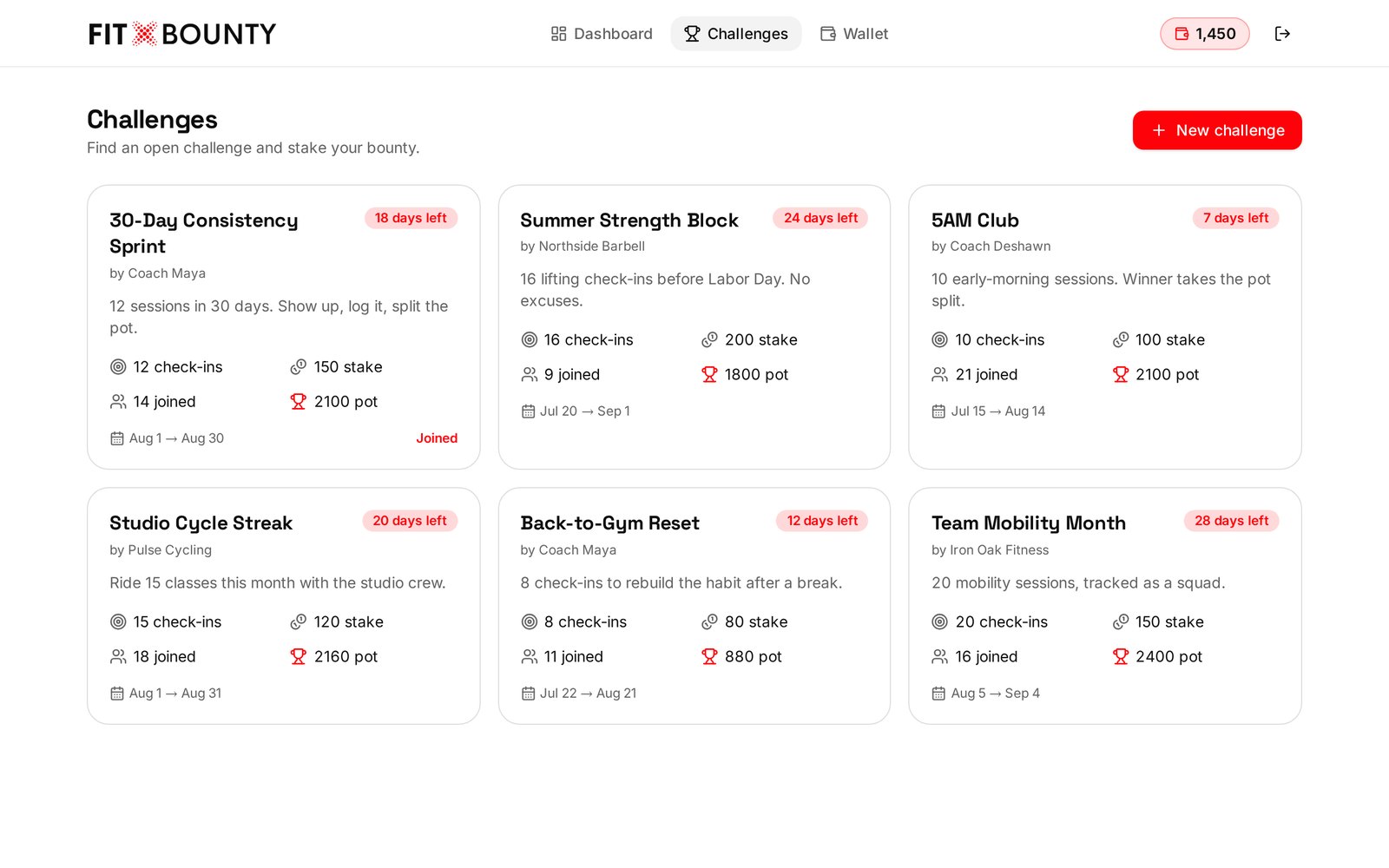Open the Back-to-Gym Reset challenge title
The image size is (1389, 868).
point(609,523)
